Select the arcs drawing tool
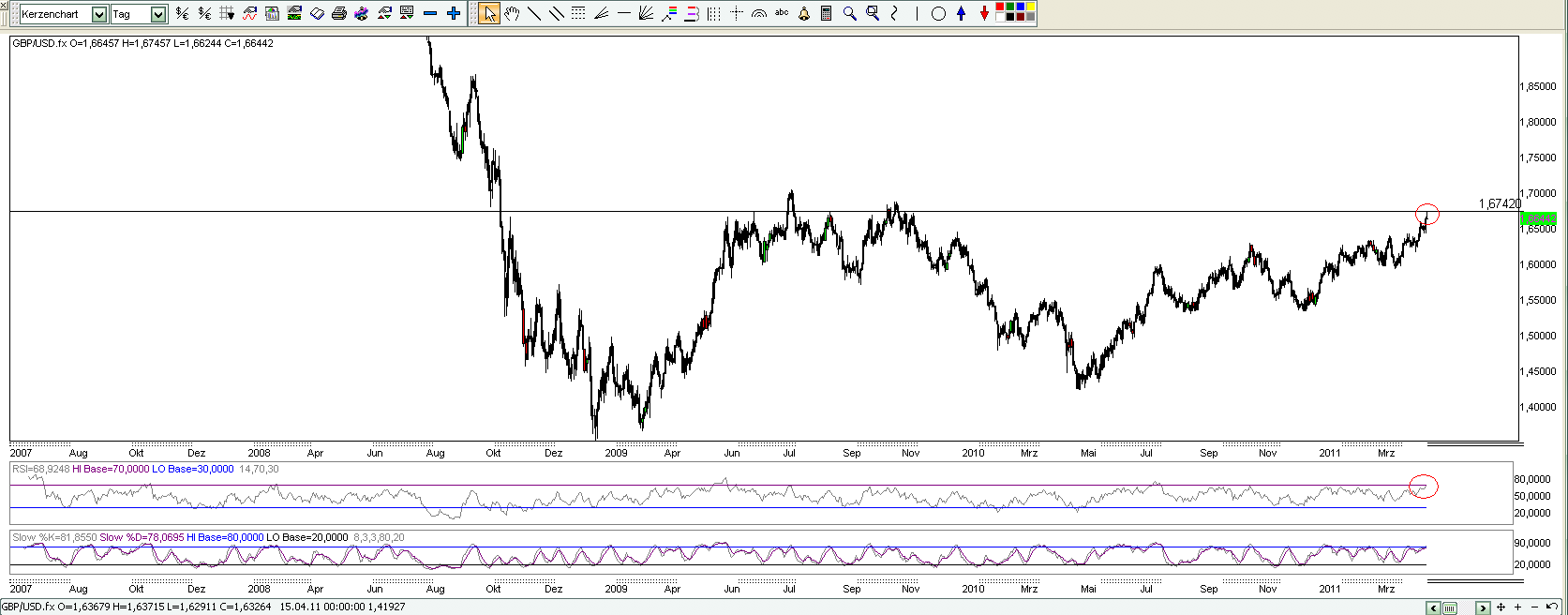 point(759,13)
